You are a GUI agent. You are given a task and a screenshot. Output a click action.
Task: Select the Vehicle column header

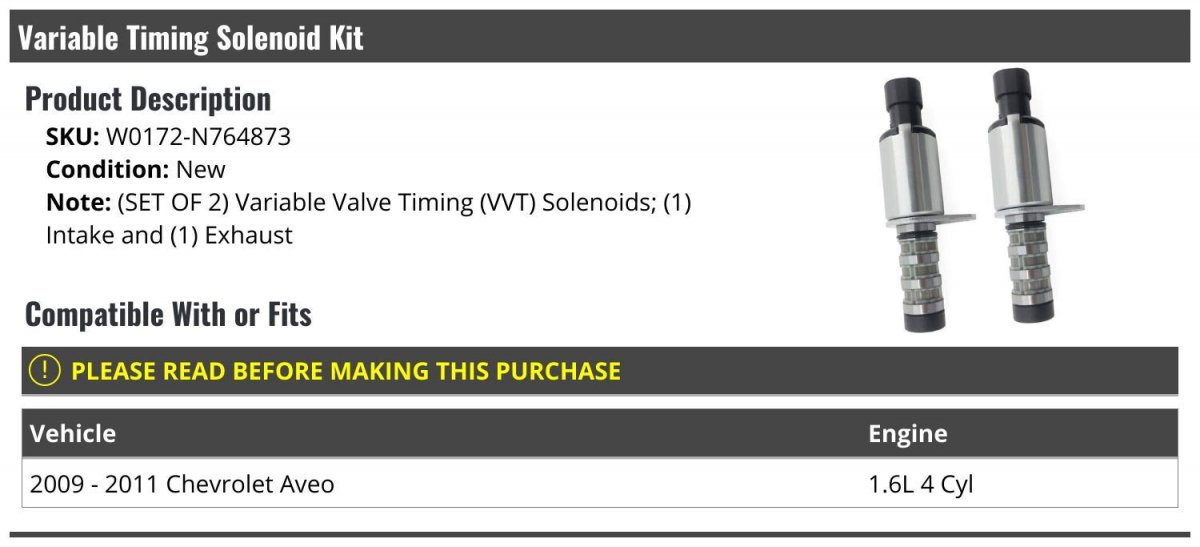(x=73, y=433)
